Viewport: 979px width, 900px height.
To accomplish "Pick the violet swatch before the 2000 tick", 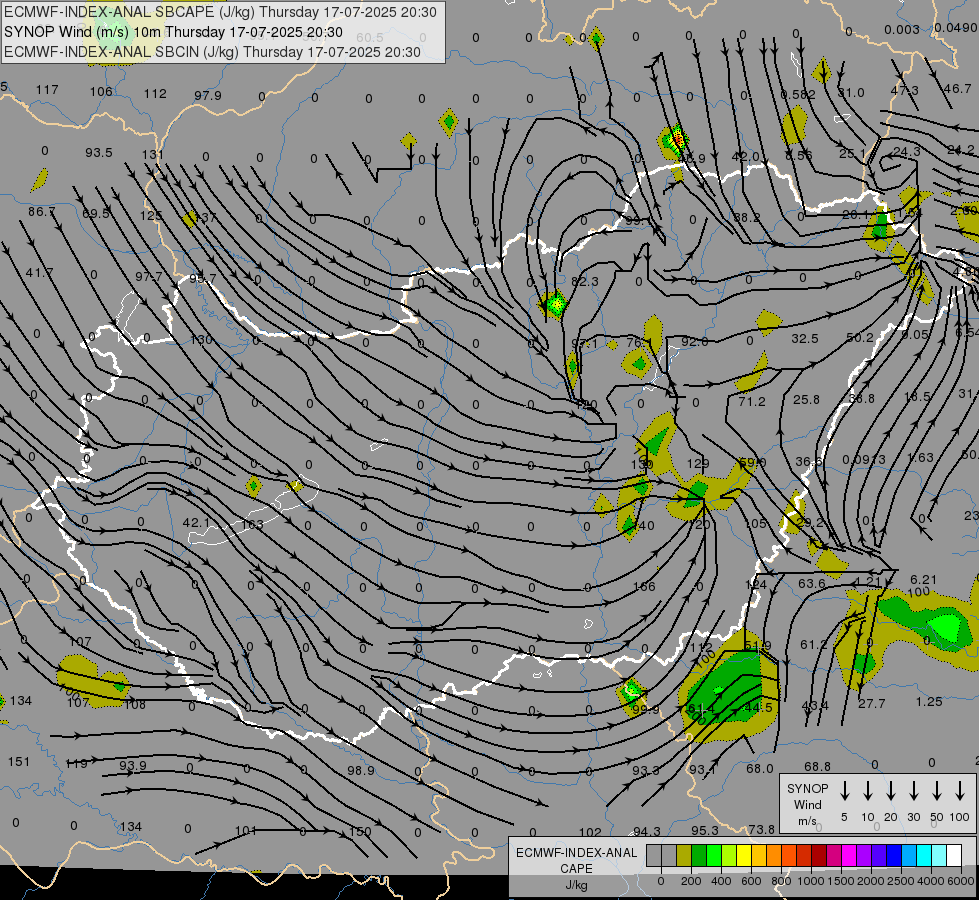I will pos(863,856).
